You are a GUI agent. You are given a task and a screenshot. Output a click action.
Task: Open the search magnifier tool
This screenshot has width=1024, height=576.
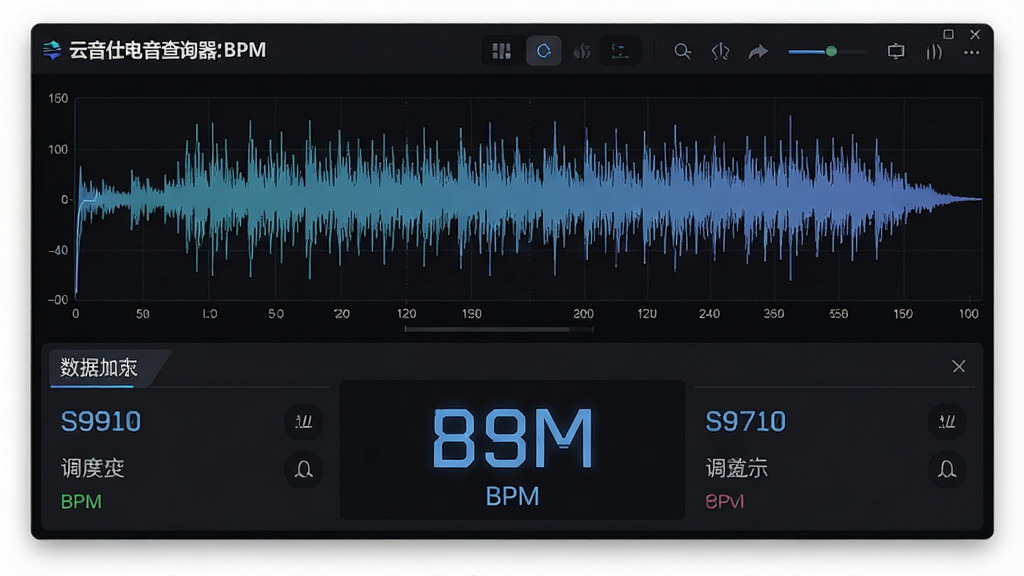point(682,51)
